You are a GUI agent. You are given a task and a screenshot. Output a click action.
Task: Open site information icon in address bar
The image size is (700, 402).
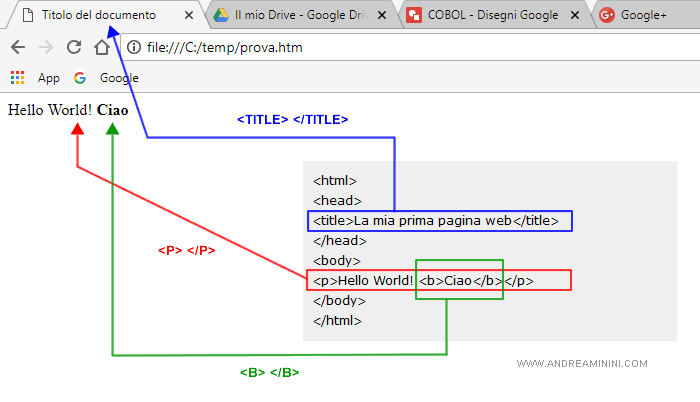pyautogui.click(x=134, y=48)
